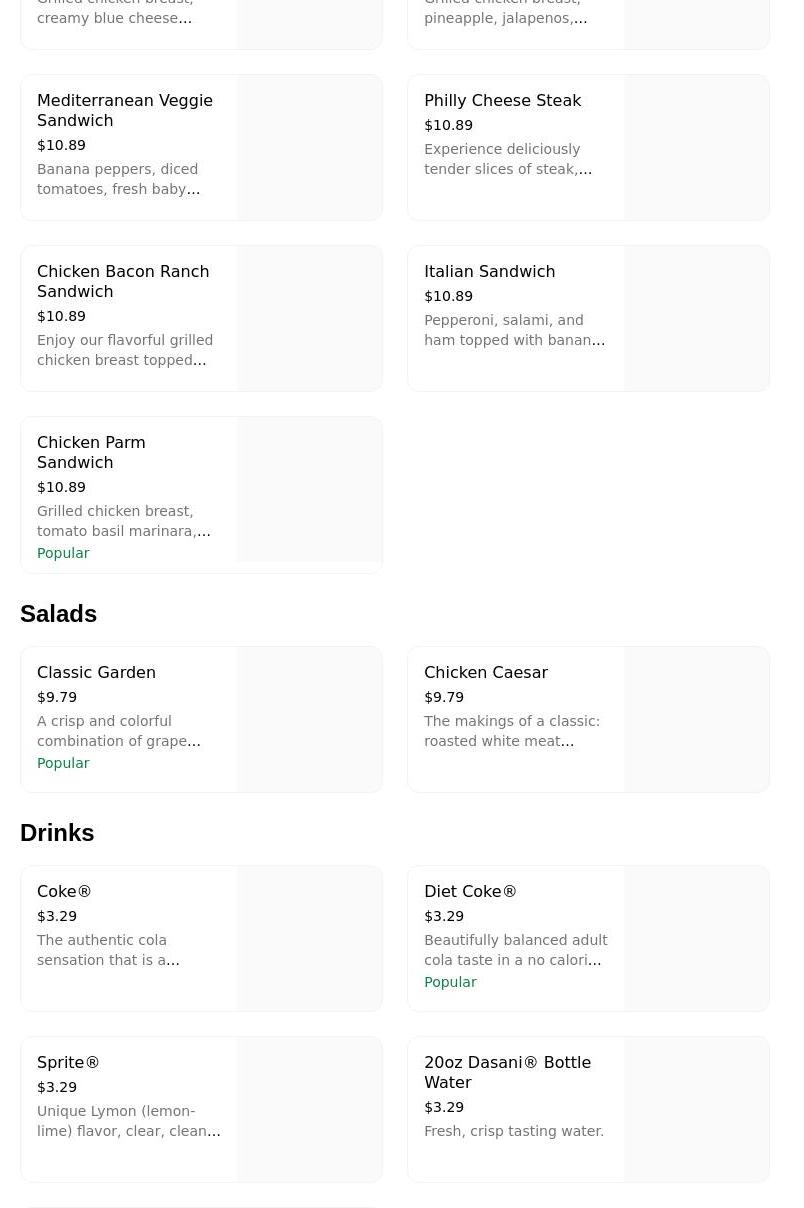Open Chicken Bacon Ranch Sandwich details
The width and height of the screenshot is (804, 1208).
tap(123, 281)
